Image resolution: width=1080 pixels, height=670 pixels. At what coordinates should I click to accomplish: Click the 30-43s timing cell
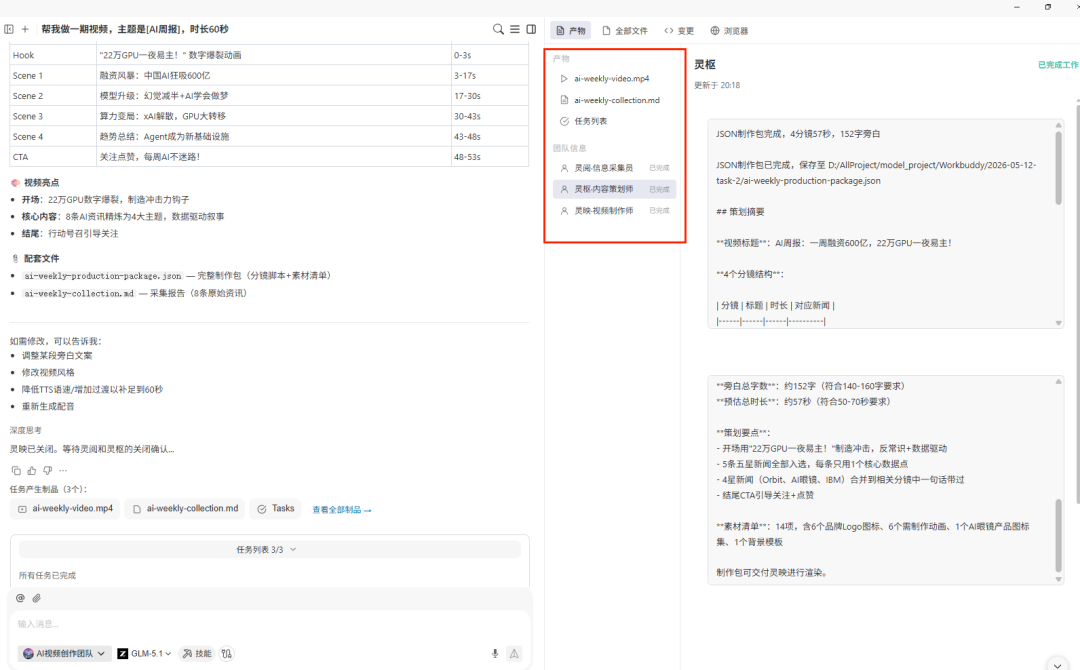point(490,116)
